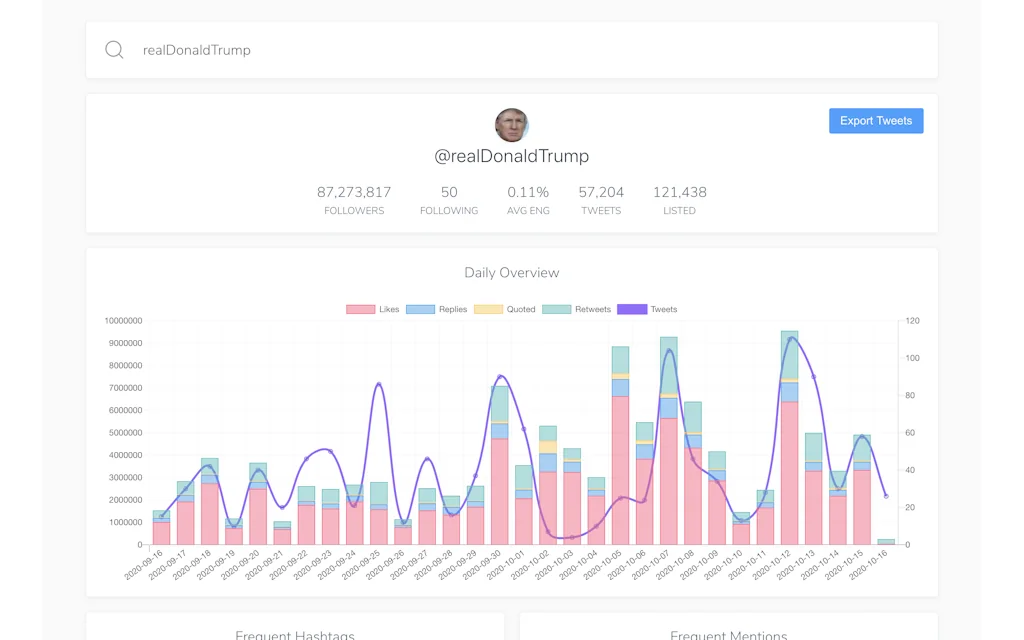The height and width of the screenshot is (640, 1024).
Task: Click the Likes legend label
Action: coord(389,310)
